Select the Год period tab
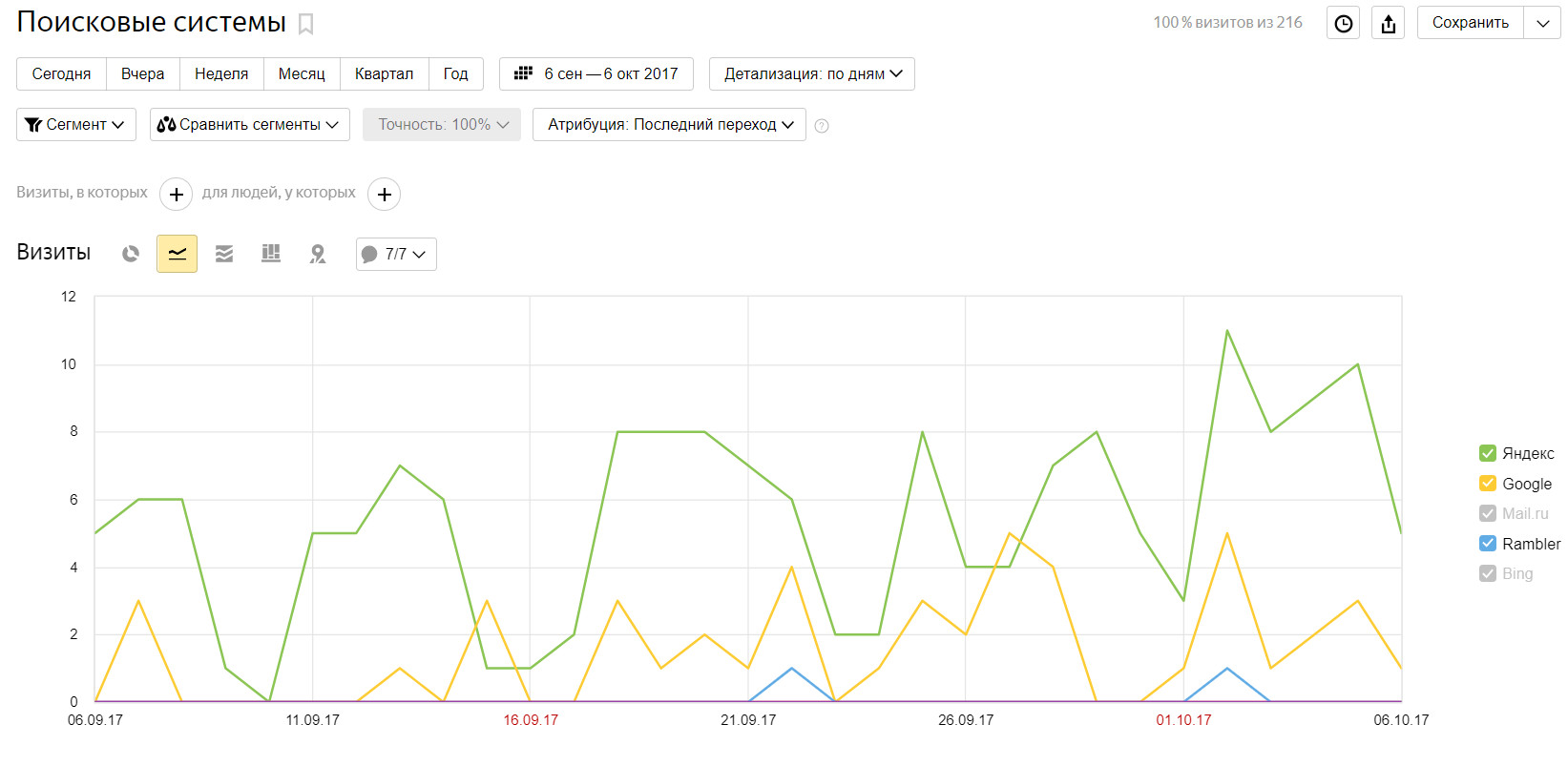Image resolution: width=1568 pixels, height=766 pixels. (455, 73)
